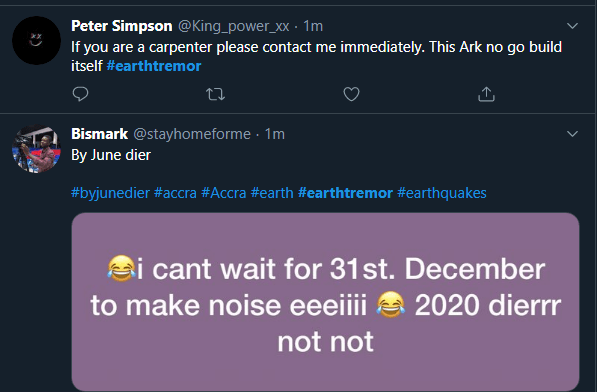597x392 pixels.
Task: Share Peter Simpson's tweet
Action: pyautogui.click(x=486, y=94)
